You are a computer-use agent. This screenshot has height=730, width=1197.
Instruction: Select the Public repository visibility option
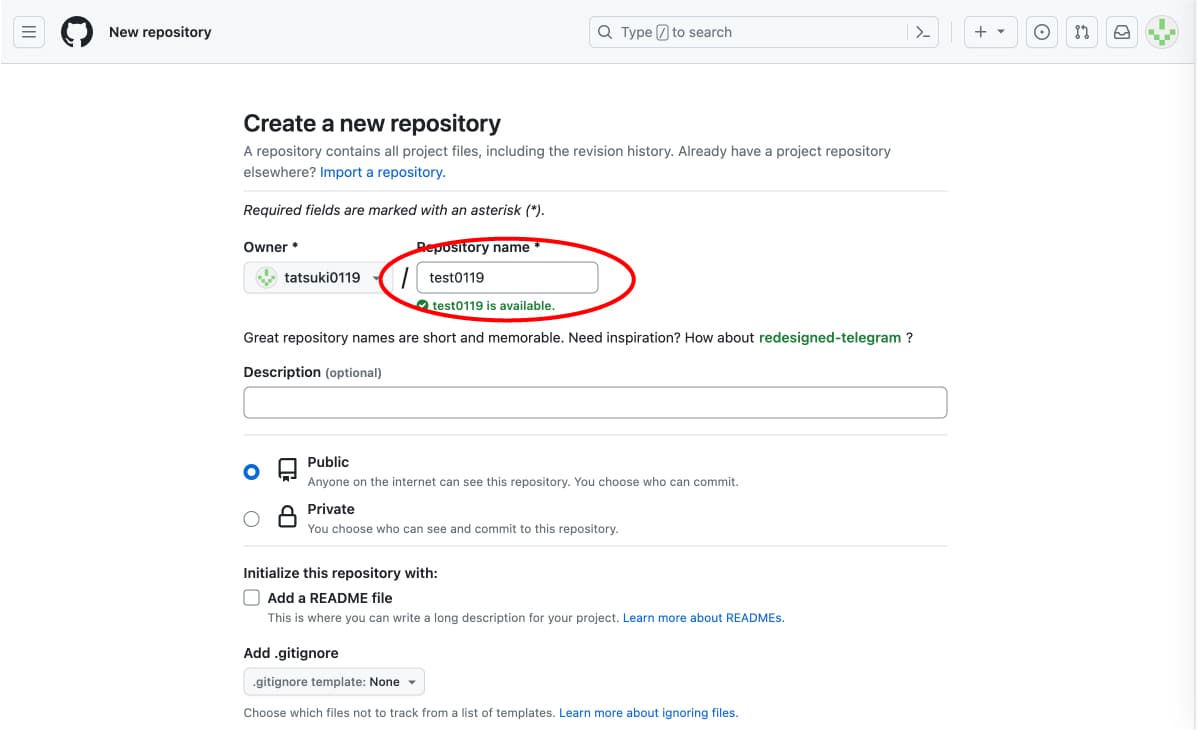[x=251, y=471]
